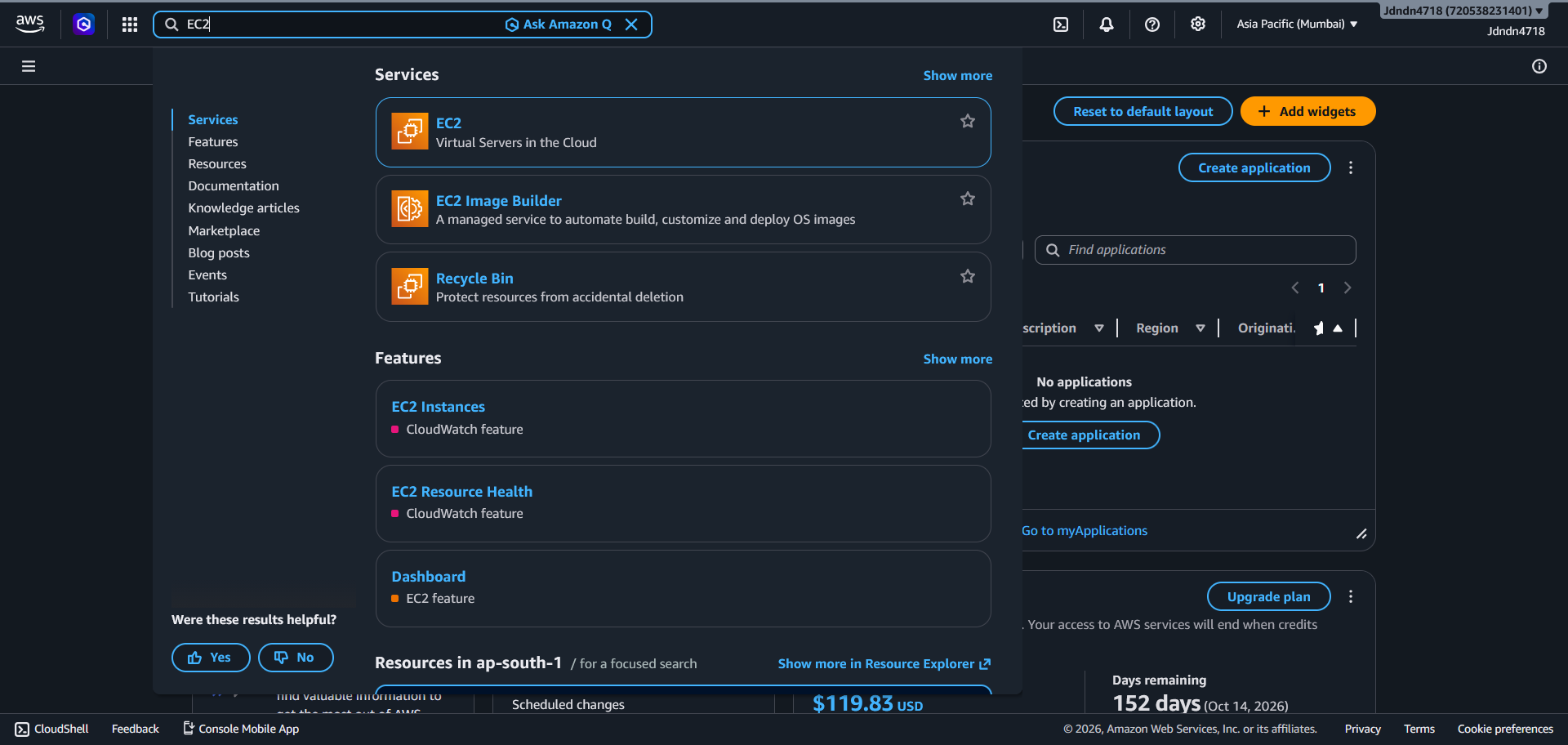Screen dimensions: 1568x745
Task: Expand the hamburger navigation menu
Action: [29, 66]
